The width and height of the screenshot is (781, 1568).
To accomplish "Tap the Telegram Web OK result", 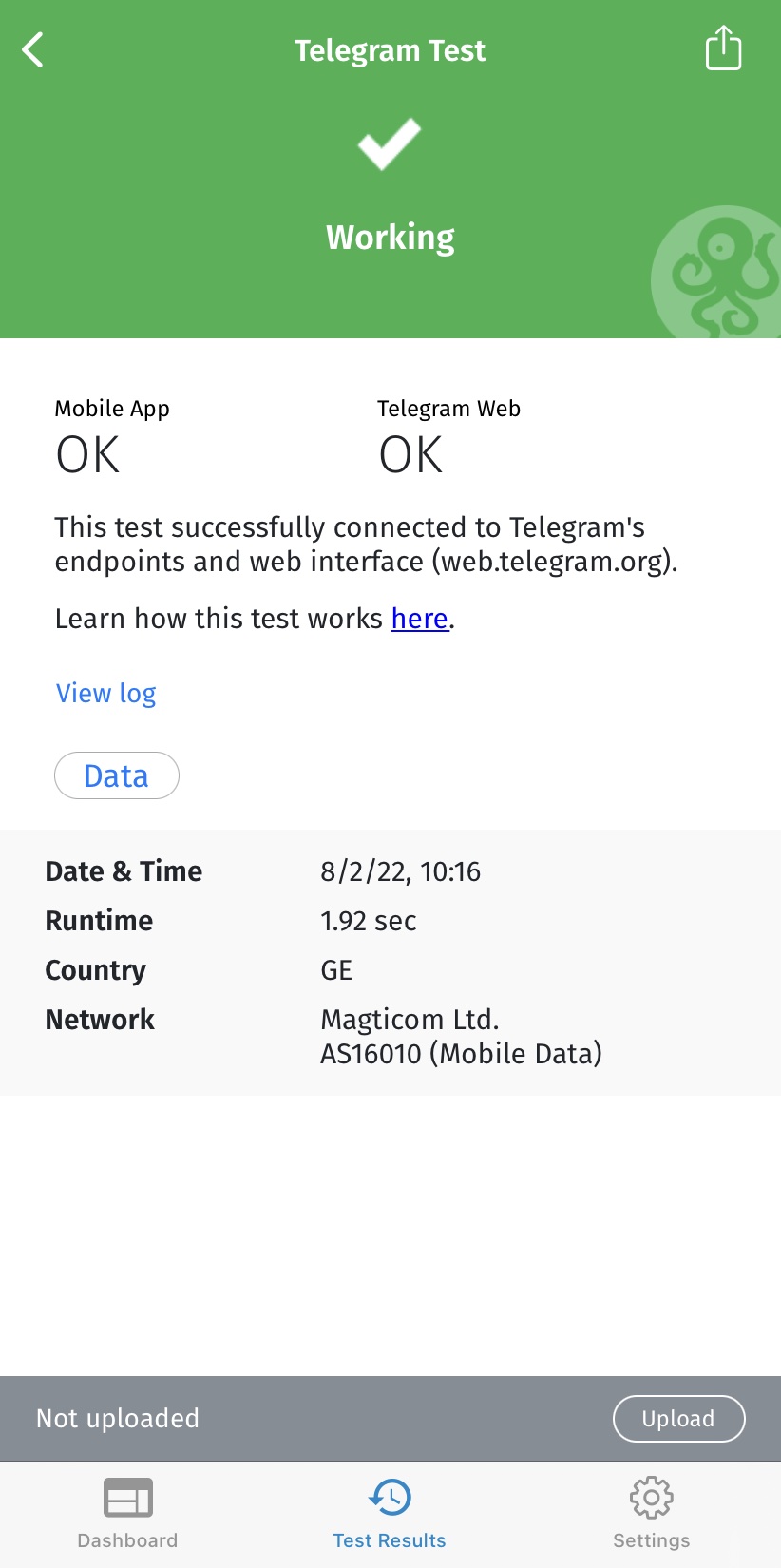I will pos(411,454).
